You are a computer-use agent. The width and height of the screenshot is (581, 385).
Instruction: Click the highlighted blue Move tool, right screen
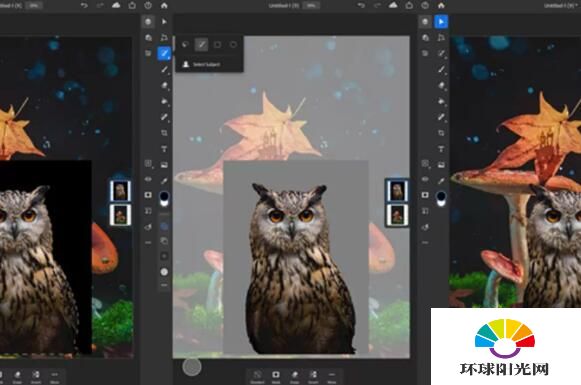[x=441, y=22]
